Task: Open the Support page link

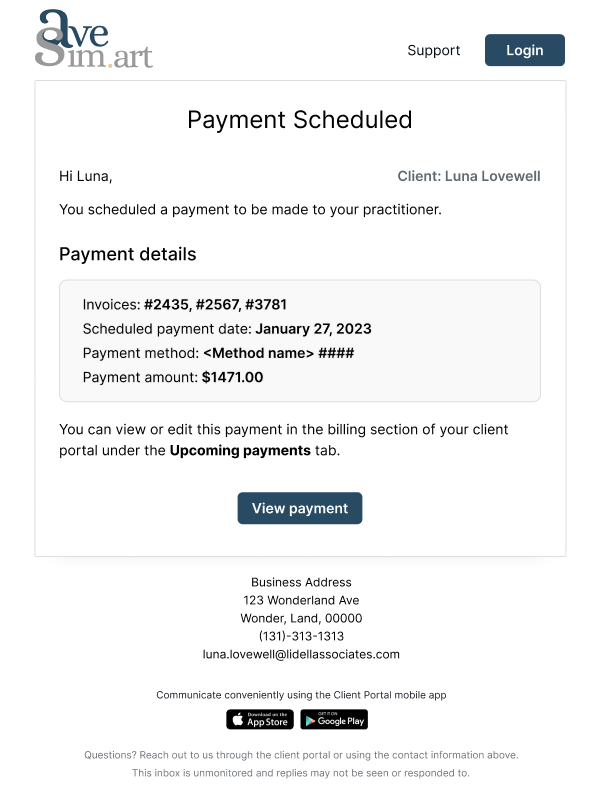Action: point(433,50)
